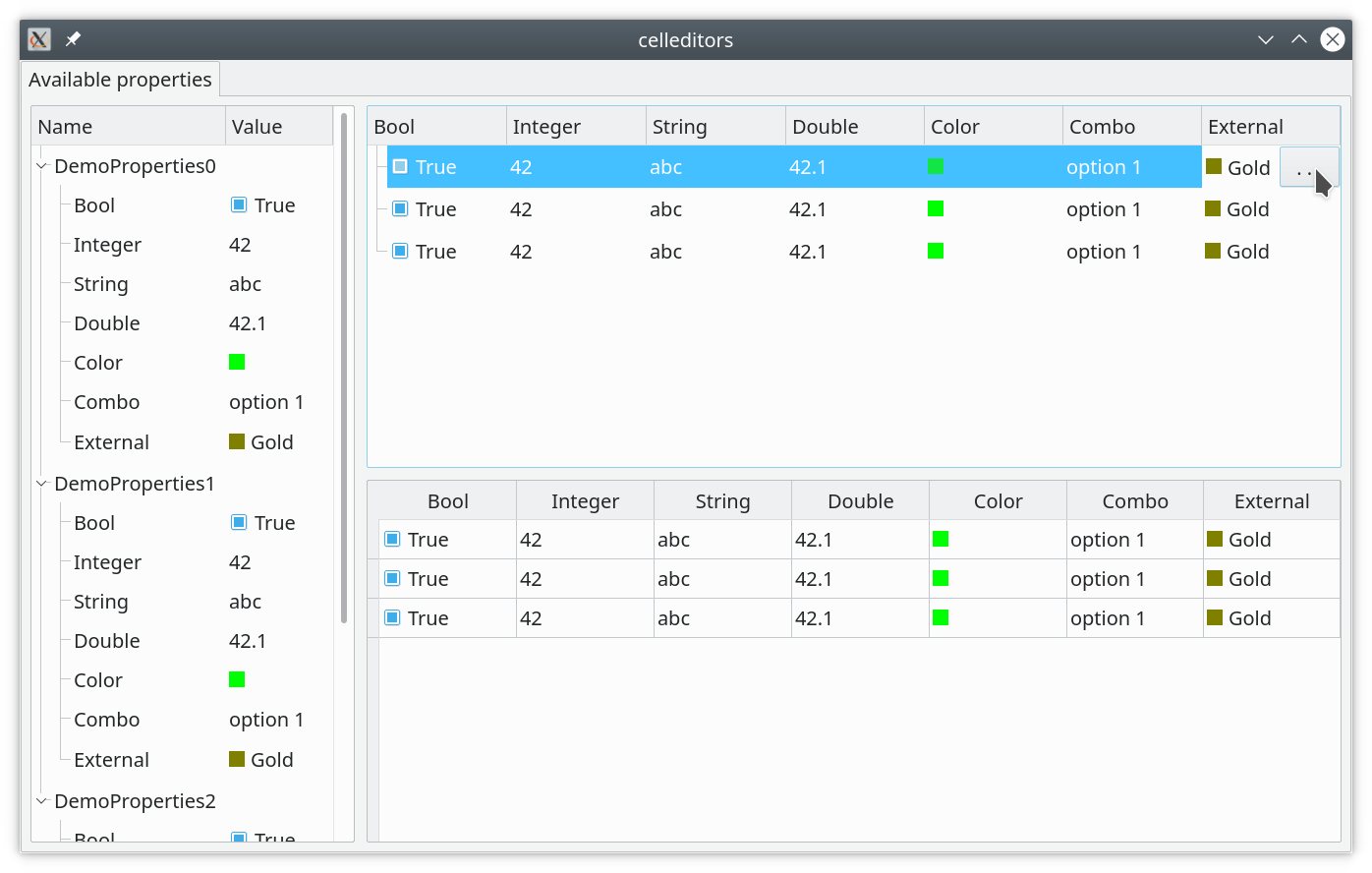Click the app icon in the title bar
1372x873 pixels.
pyautogui.click(x=39, y=39)
